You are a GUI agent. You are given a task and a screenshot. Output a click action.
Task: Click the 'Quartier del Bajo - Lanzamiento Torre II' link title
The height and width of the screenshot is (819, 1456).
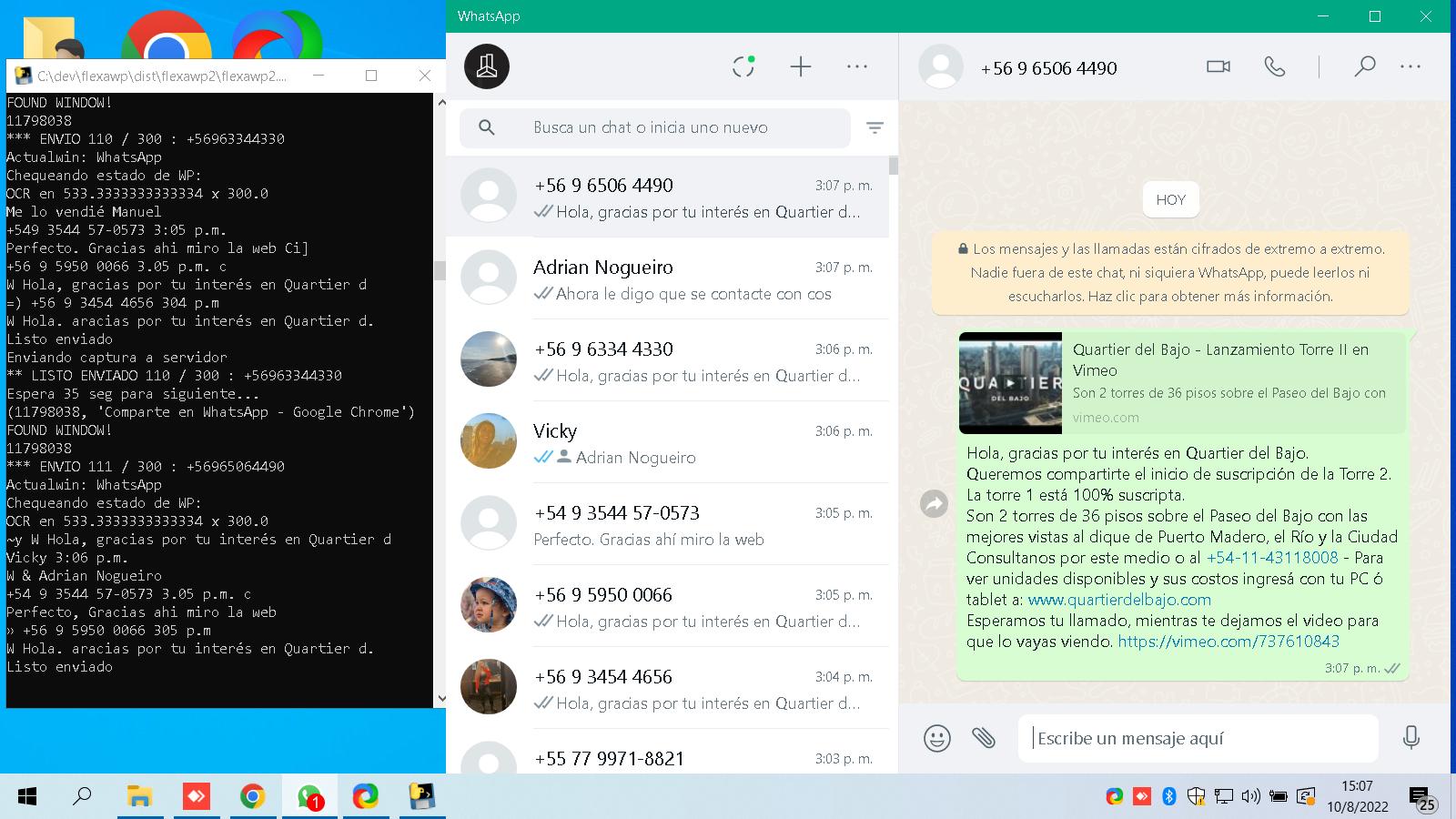[1220, 359]
